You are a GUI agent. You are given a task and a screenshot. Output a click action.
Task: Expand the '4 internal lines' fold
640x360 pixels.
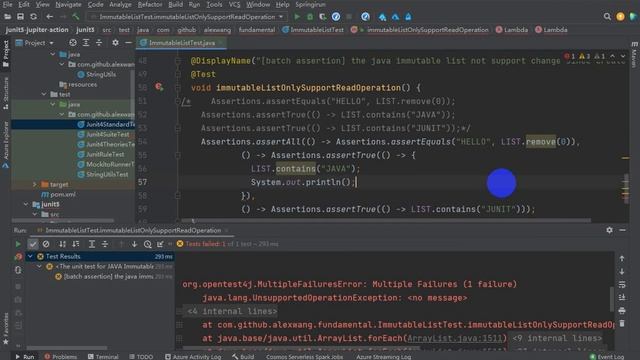coord(232,311)
